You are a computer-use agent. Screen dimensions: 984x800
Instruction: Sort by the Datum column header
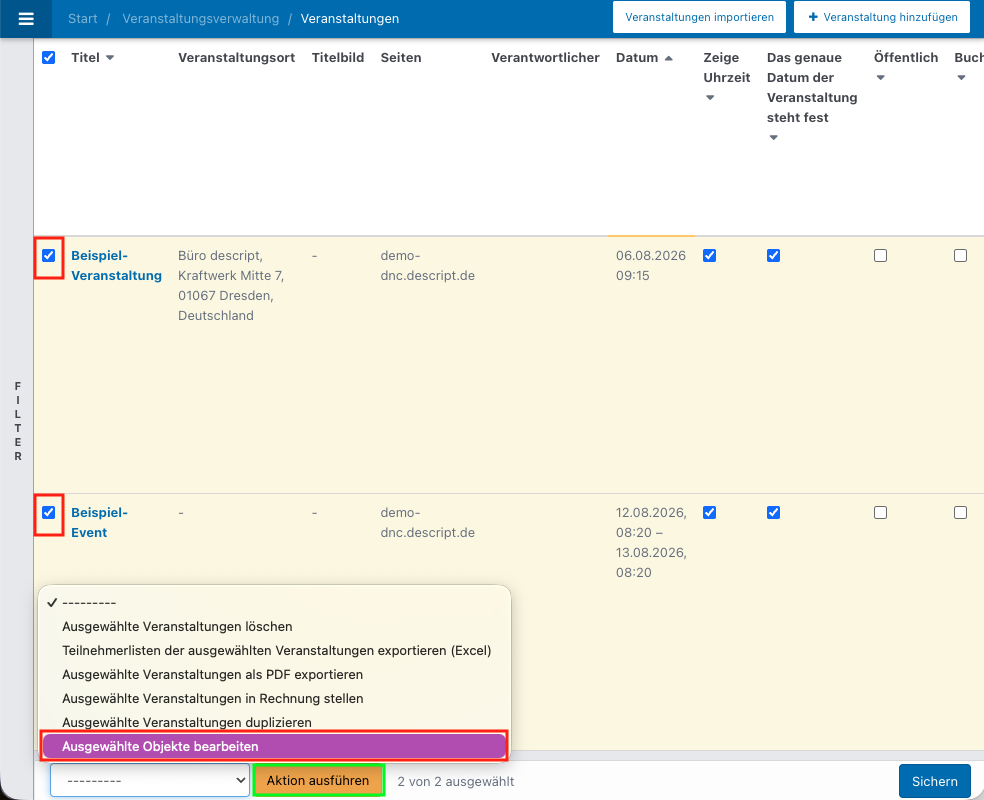tap(637, 58)
